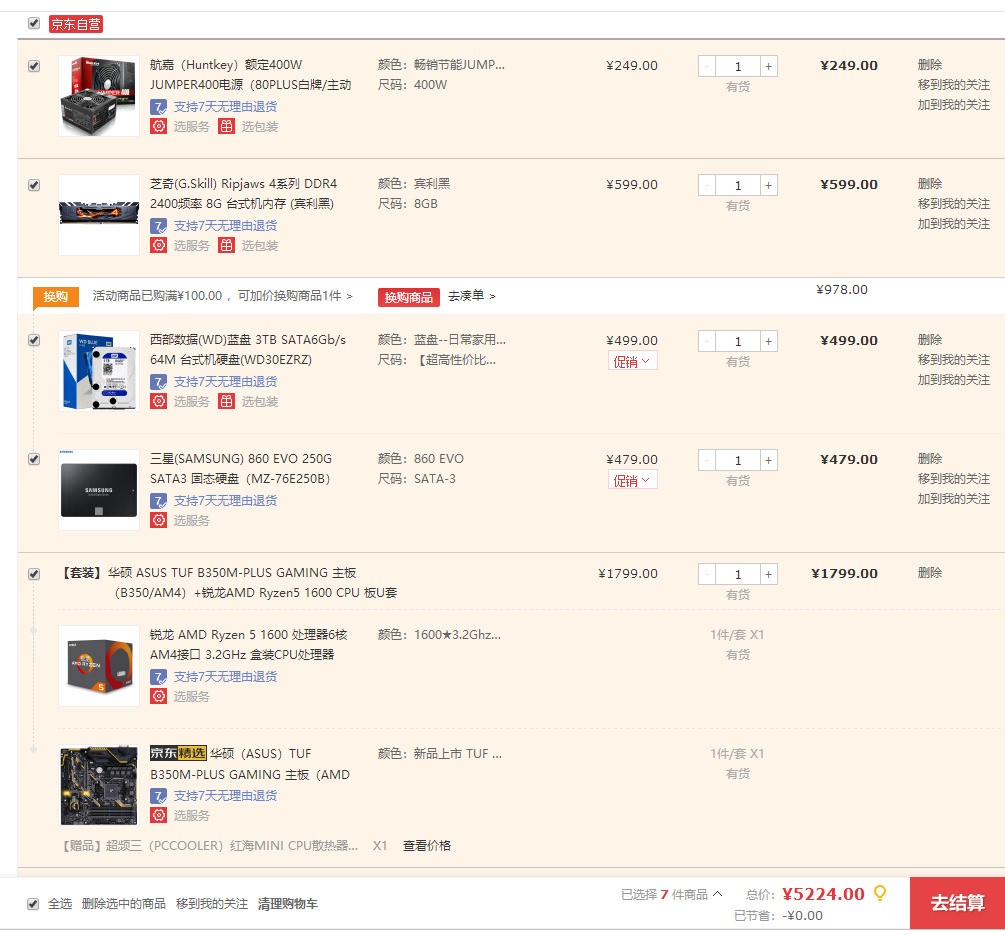
Task: Move G.Skill memory to my favorites
Action: click(953, 204)
